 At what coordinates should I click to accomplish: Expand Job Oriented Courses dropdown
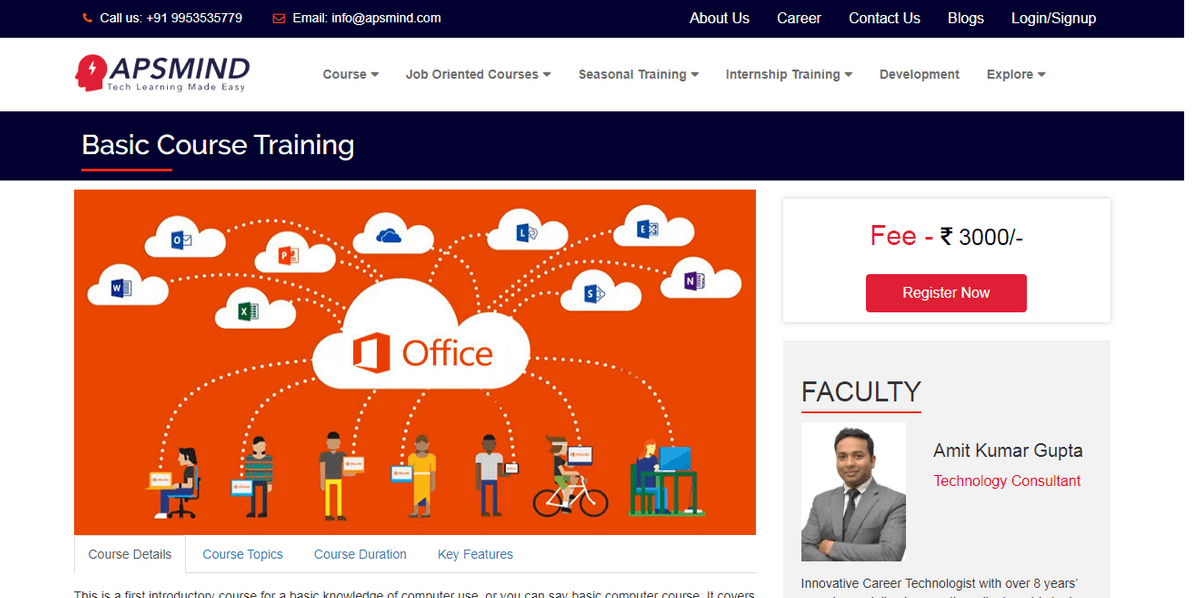(478, 74)
